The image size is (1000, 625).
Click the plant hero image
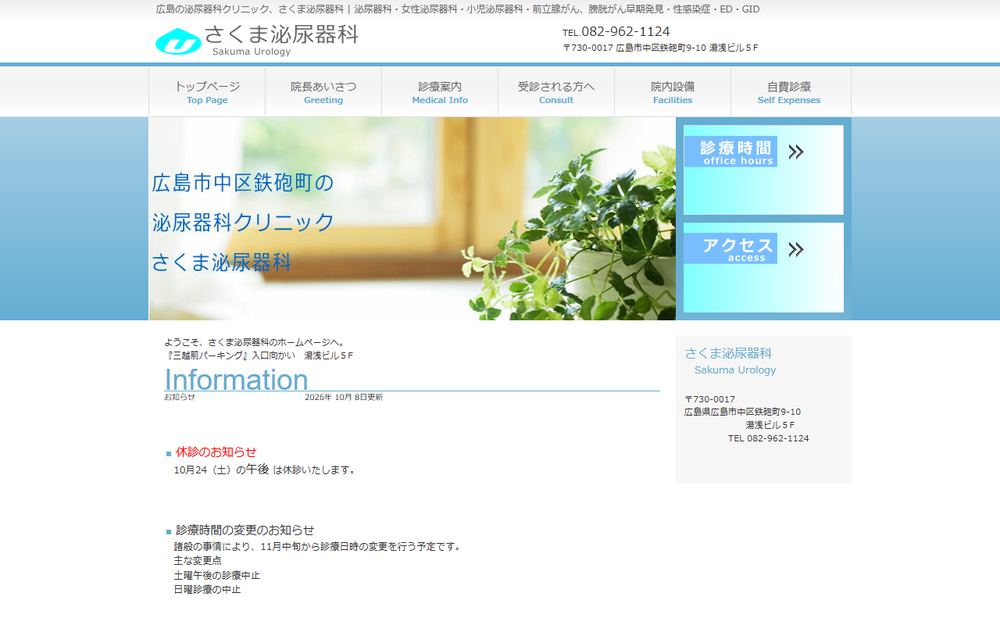(x=412, y=218)
